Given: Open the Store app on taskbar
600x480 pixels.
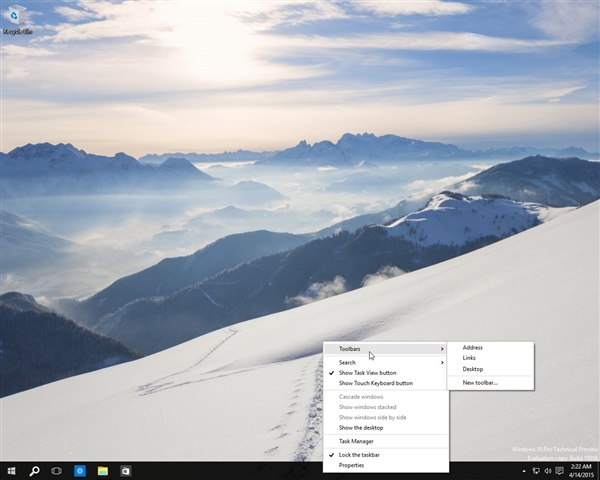Looking at the screenshot, I should (126, 470).
